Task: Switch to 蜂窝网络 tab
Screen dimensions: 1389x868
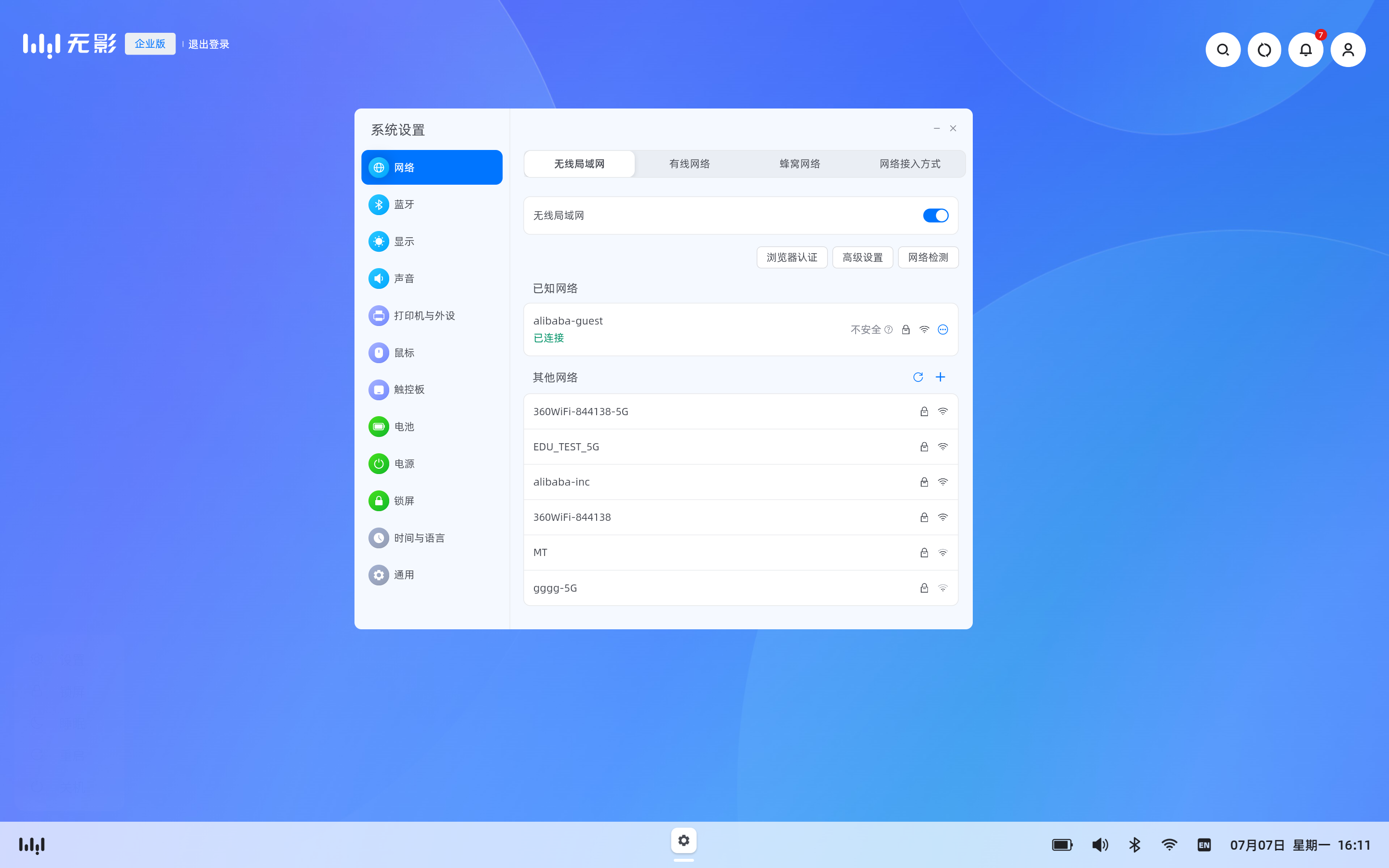Action: 800,164
